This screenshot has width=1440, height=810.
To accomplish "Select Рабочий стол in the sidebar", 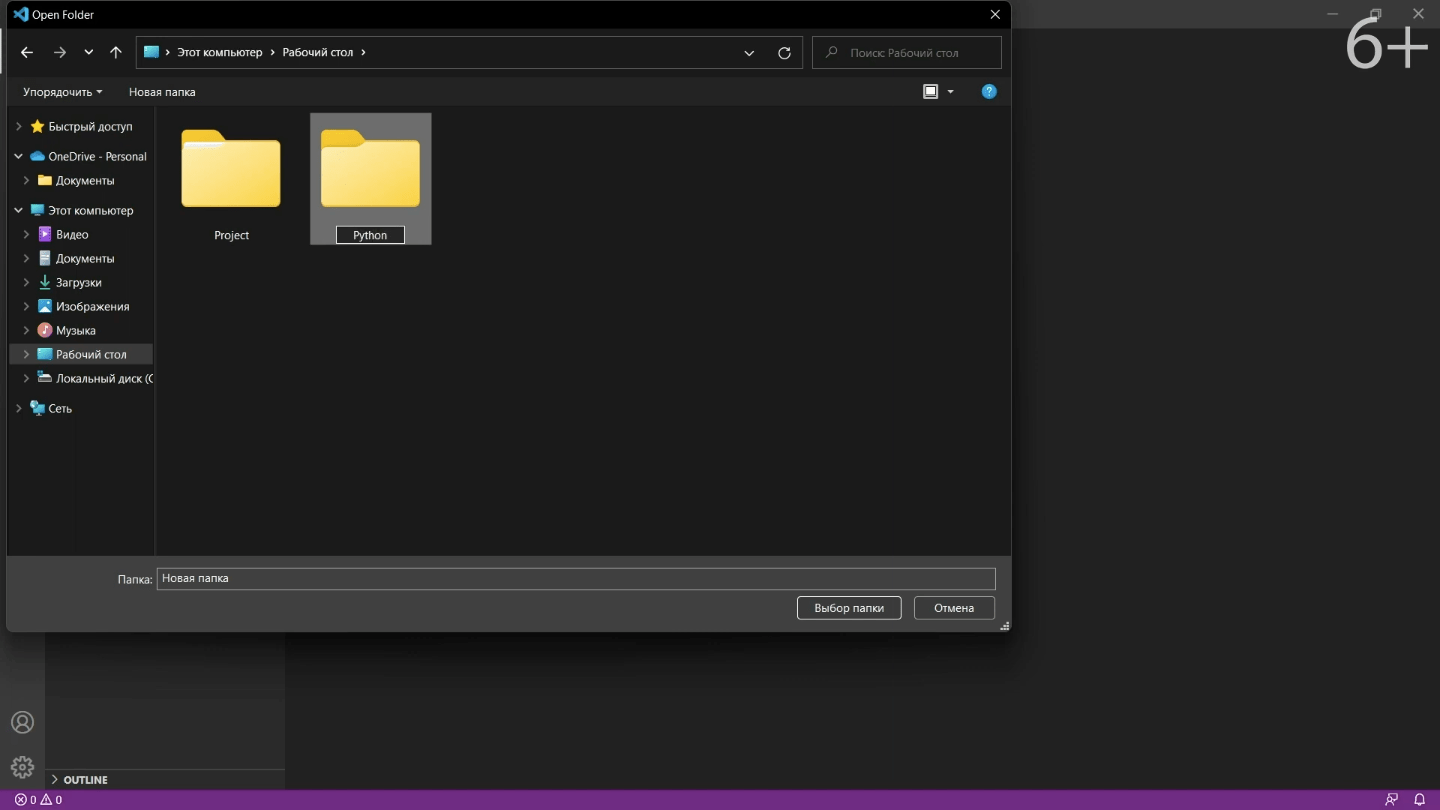I will 91,355.
